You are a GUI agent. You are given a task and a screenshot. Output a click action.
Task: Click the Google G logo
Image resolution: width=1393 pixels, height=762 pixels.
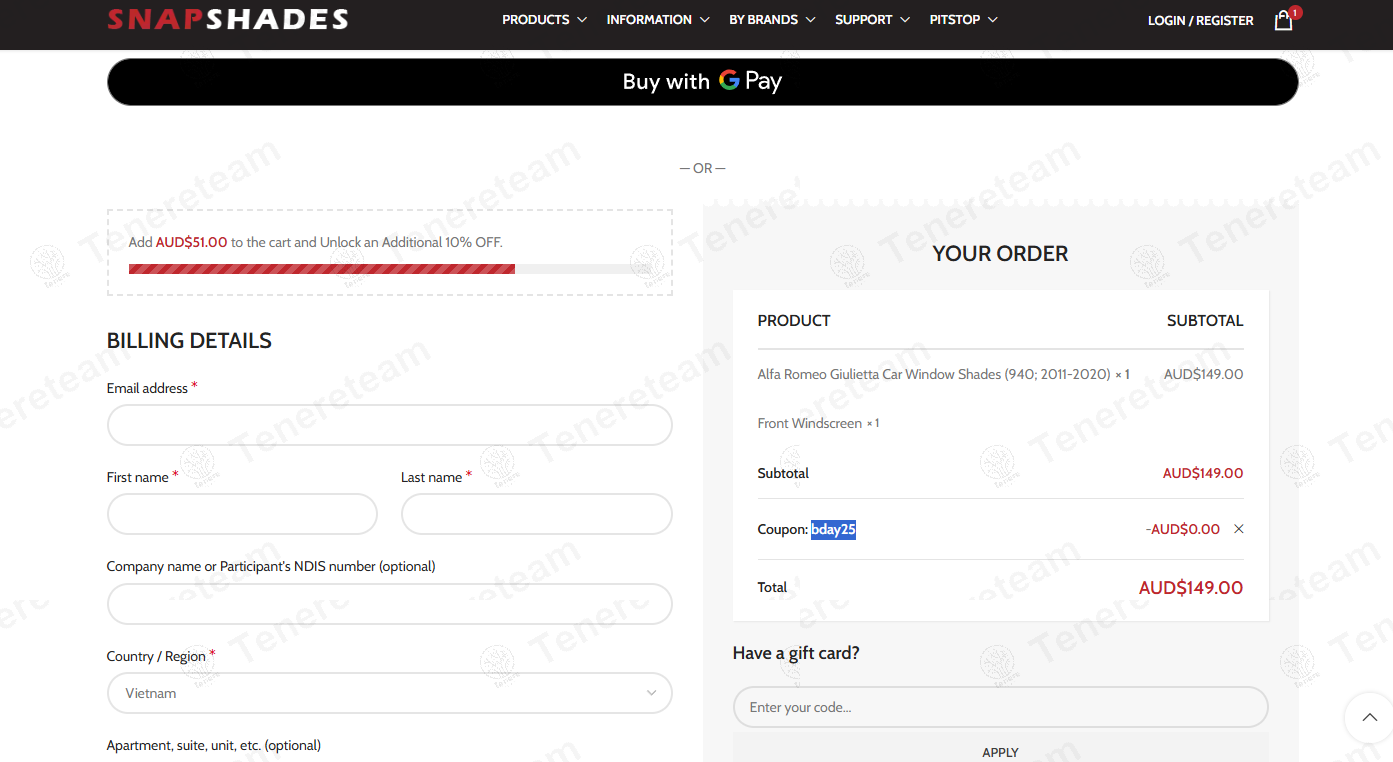[x=729, y=81]
